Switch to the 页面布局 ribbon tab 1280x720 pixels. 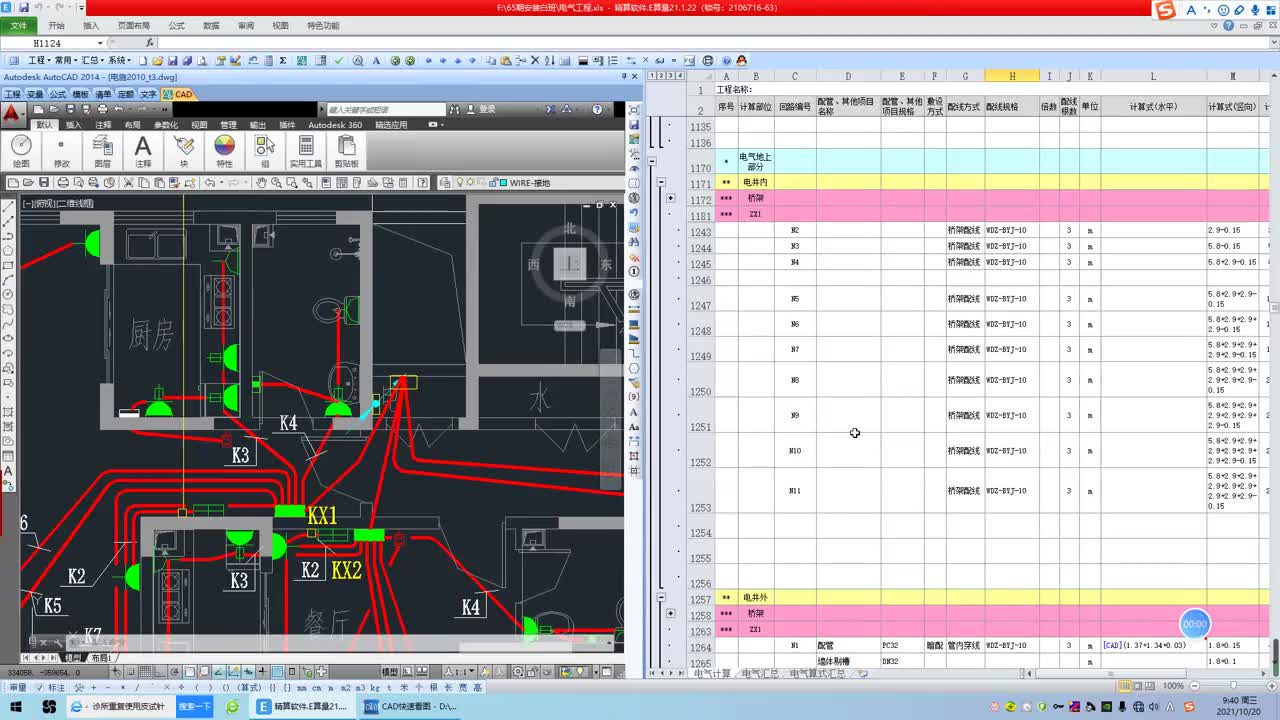(x=133, y=26)
